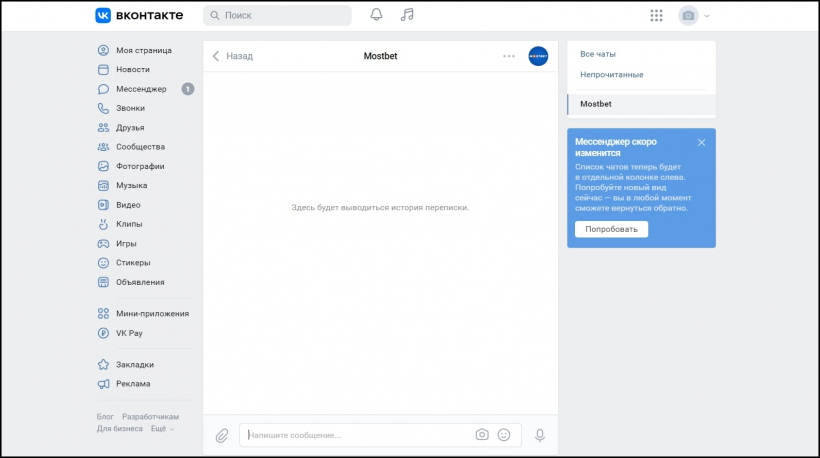
Task: Click the paperclip attachment icon
Action: (x=222, y=435)
